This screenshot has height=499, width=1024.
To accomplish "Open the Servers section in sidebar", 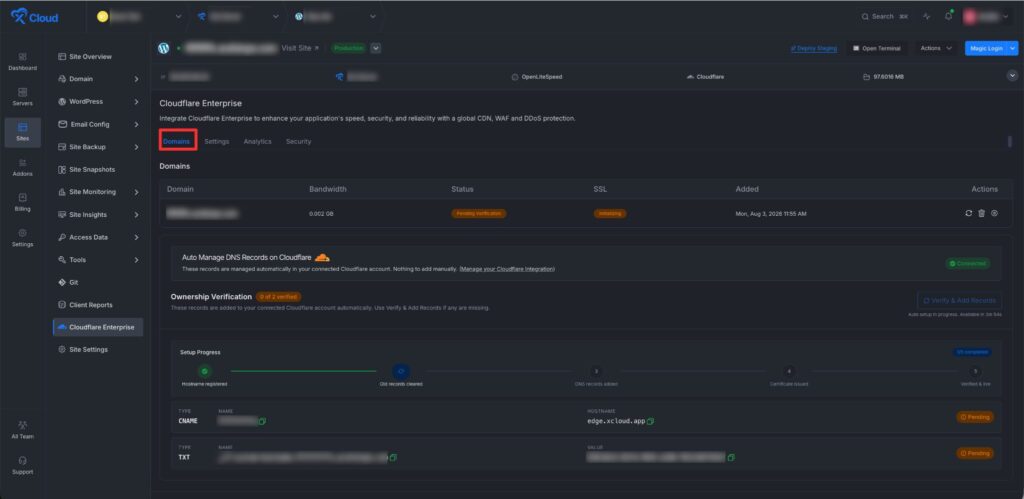I will [22, 97].
